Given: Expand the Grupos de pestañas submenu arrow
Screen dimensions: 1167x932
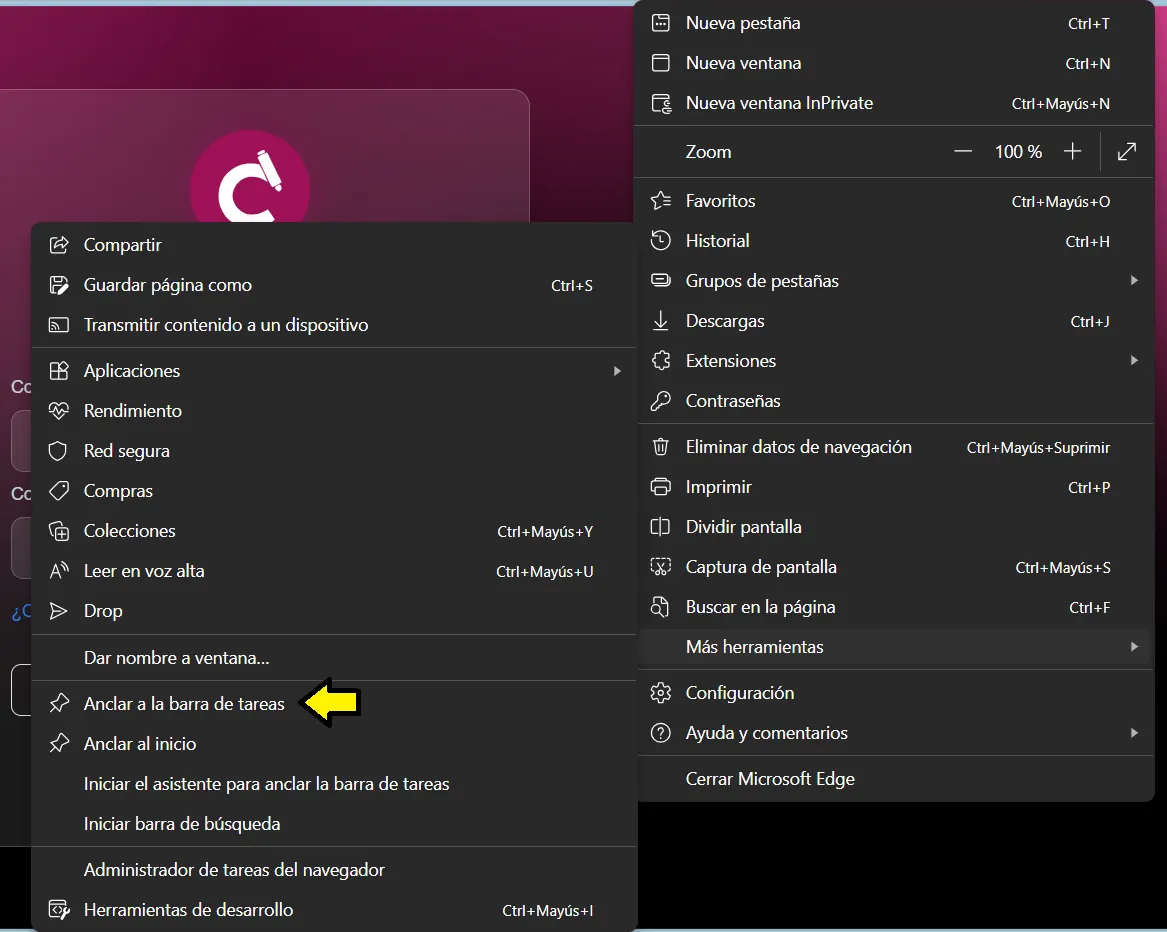Looking at the screenshot, I should click(1134, 281).
